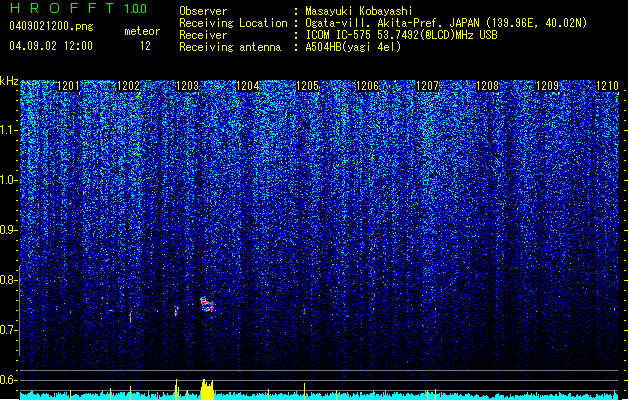The height and width of the screenshot is (400, 629).
Task: Select the file name 0409021200.png
Action: tap(51, 26)
